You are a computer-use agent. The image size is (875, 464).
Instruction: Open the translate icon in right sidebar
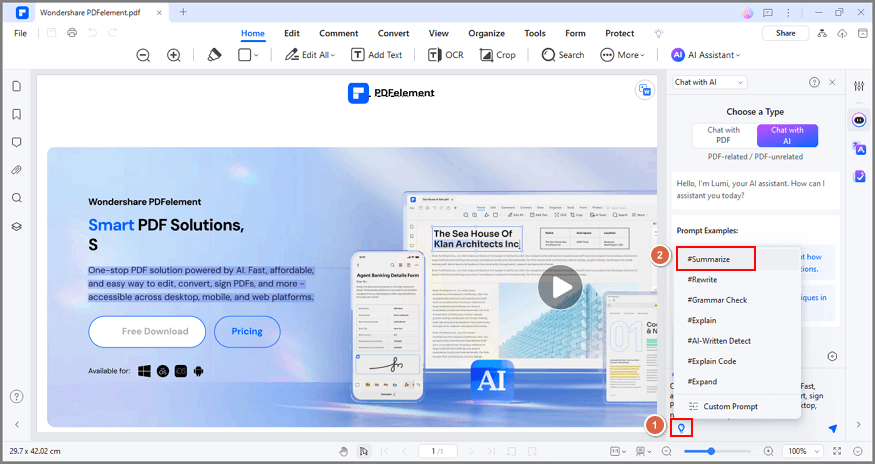859,149
